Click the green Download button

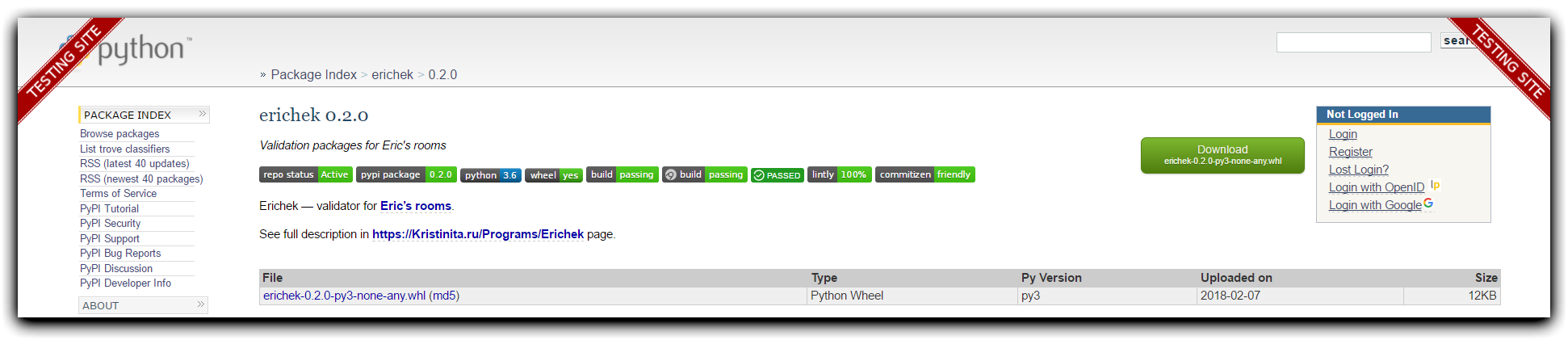click(1222, 155)
